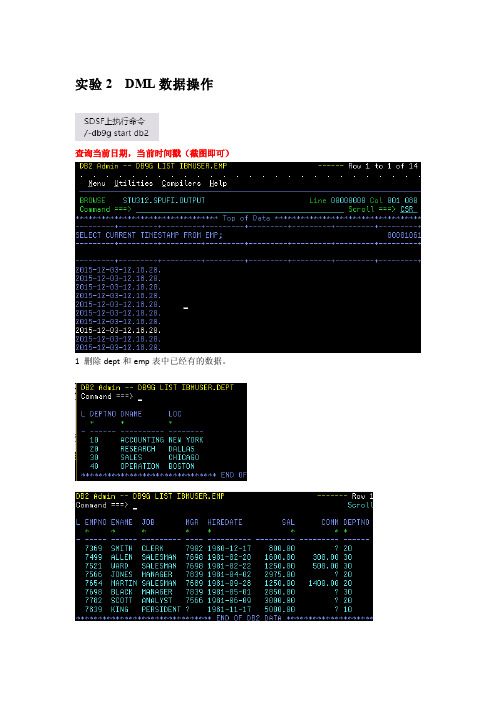This screenshot has width=496, height=702.
Task: Click hire date 1981-11-17
Action: (x=229, y=609)
